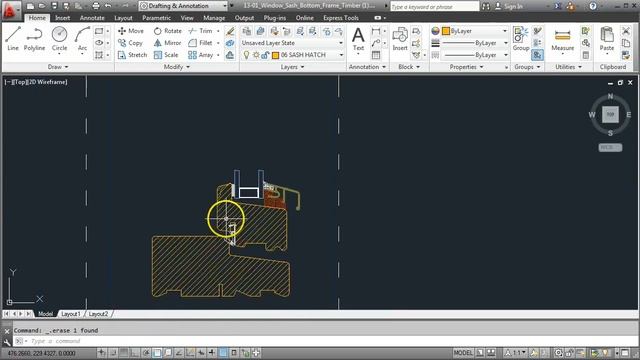The image size is (640, 360).
Task: Toggle layer freeze sun icon
Action: [256, 55]
